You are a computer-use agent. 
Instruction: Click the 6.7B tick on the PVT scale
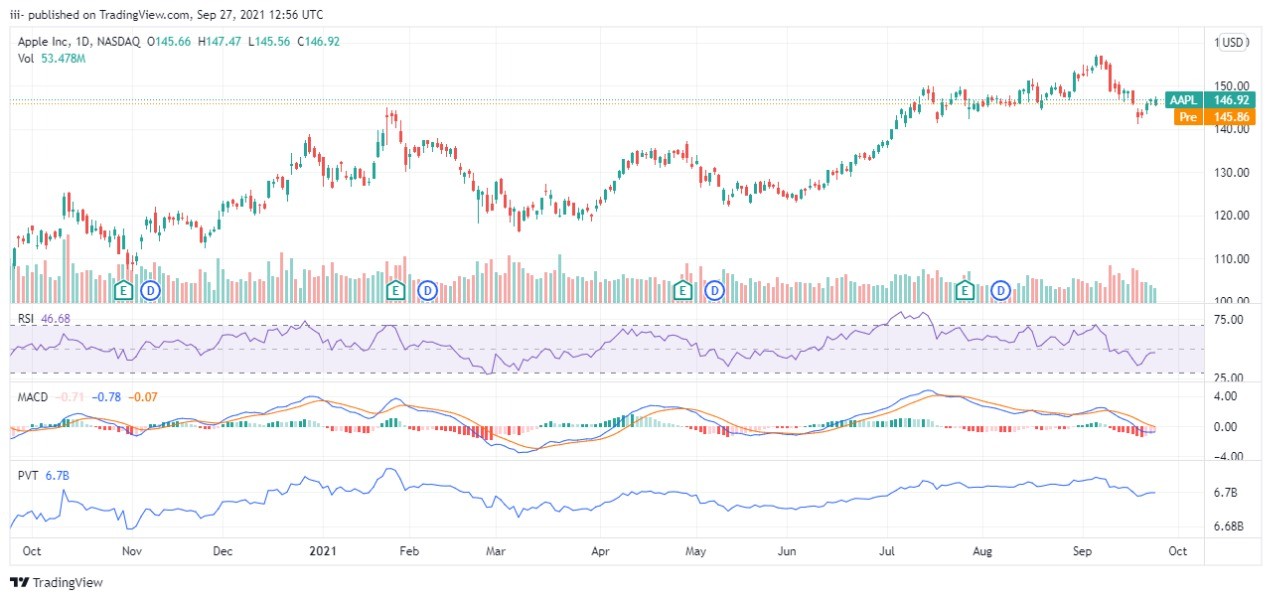tap(1227, 493)
